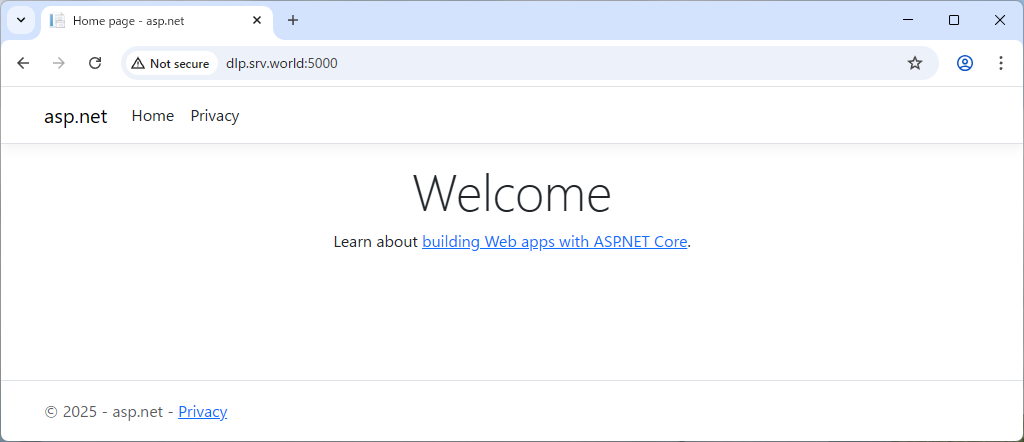Open the Chrome three-dot menu
This screenshot has height=442, width=1024.
(1000, 63)
